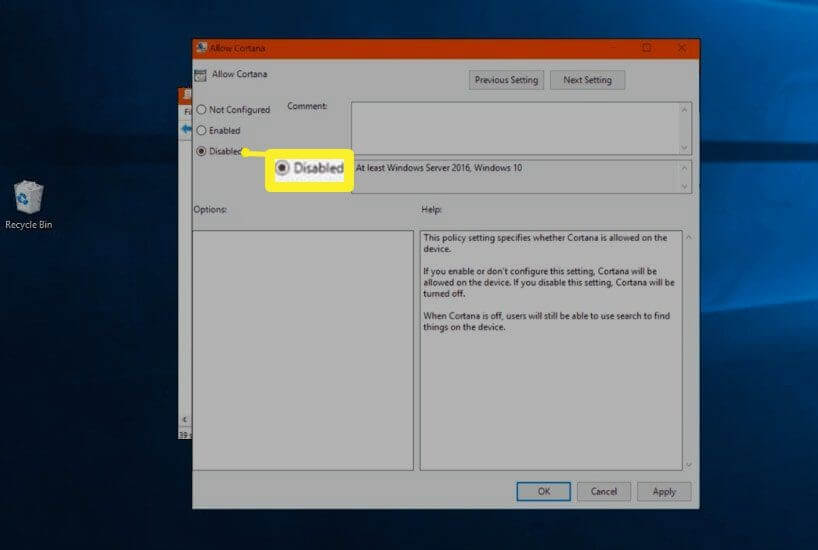The height and width of the screenshot is (550, 818).
Task: Click the Help pane down scroll arrow
Action: pyautogui.click(x=689, y=464)
